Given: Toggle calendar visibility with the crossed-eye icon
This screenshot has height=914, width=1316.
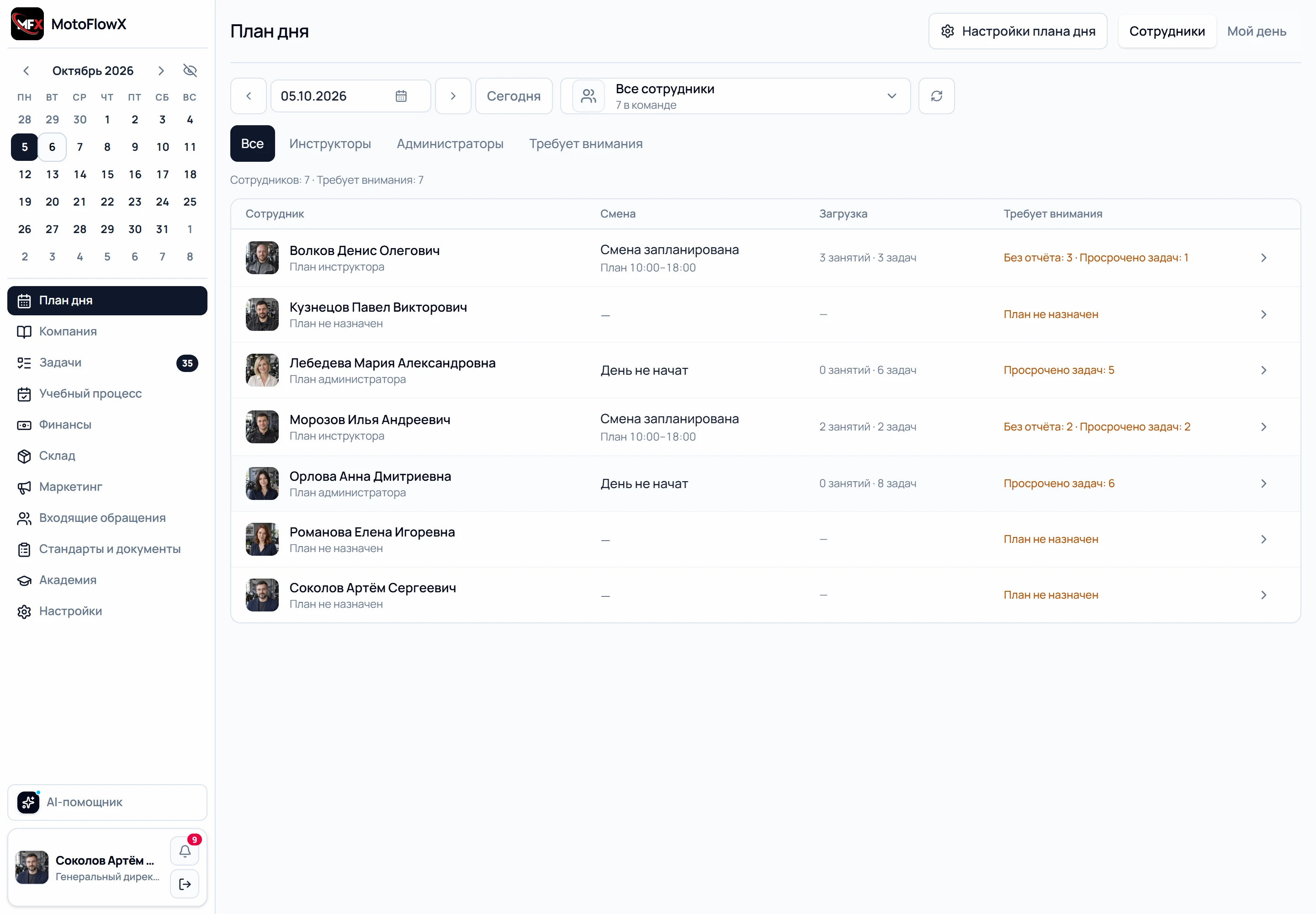Looking at the screenshot, I should point(190,70).
